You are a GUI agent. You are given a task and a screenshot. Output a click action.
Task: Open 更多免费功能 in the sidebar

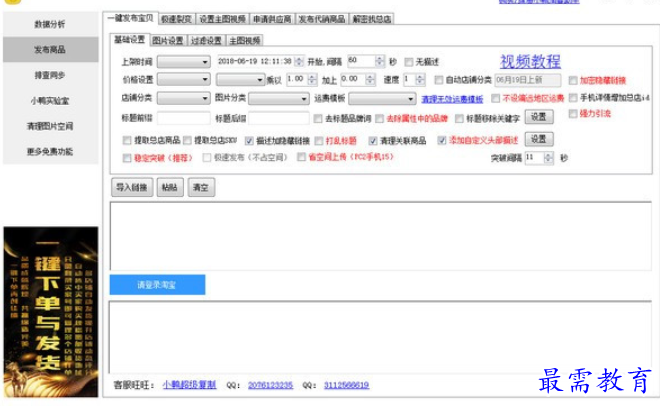50,152
